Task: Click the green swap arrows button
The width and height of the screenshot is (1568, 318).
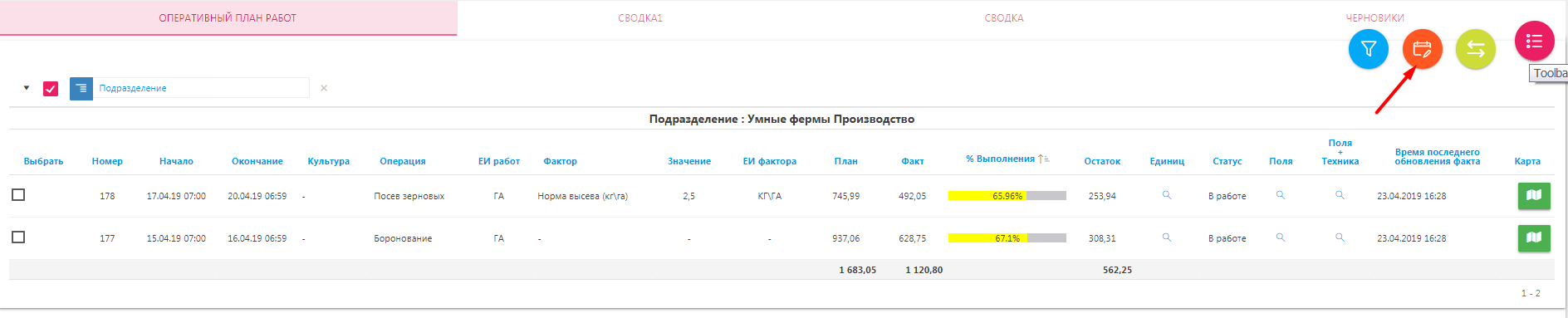Action: coord(1476,49)
